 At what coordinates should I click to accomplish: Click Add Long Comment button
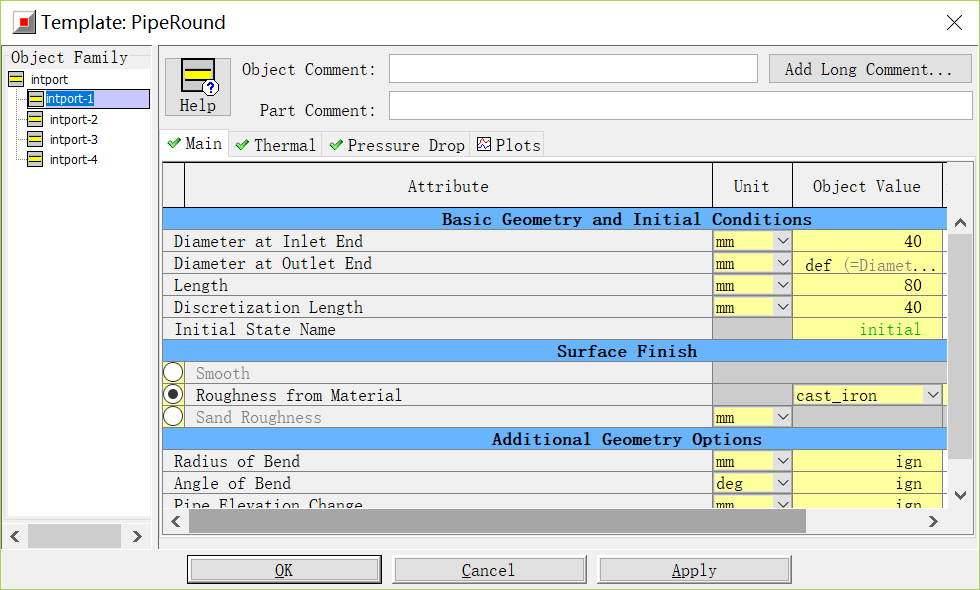pos(871,69)
